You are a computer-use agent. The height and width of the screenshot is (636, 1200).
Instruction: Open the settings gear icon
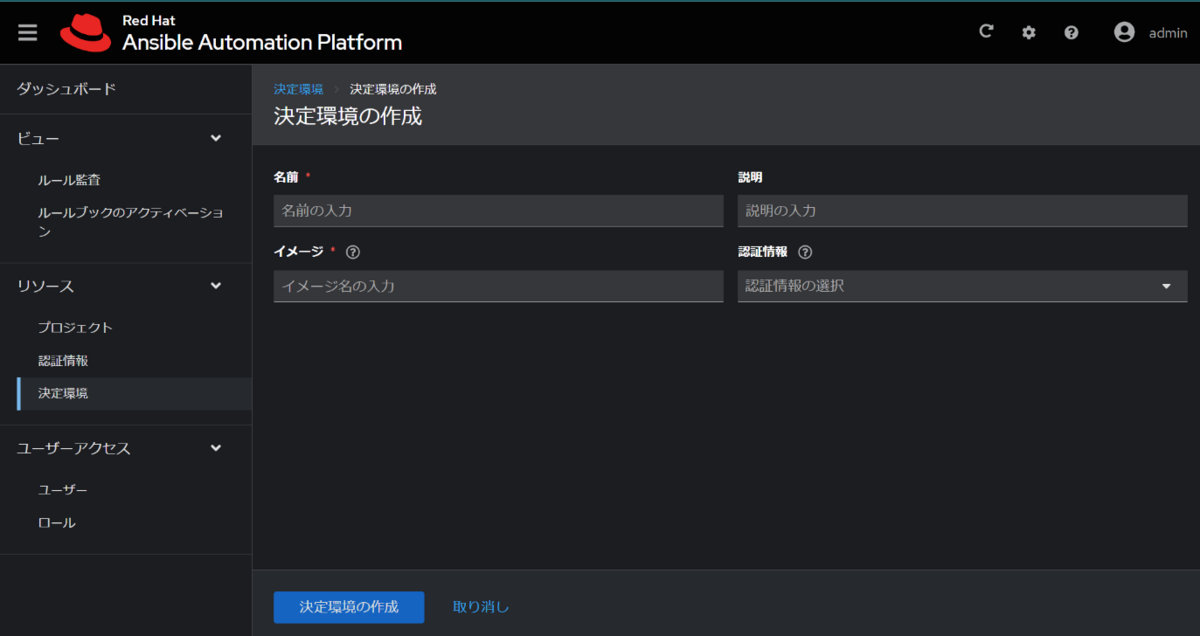point(1028,32)
